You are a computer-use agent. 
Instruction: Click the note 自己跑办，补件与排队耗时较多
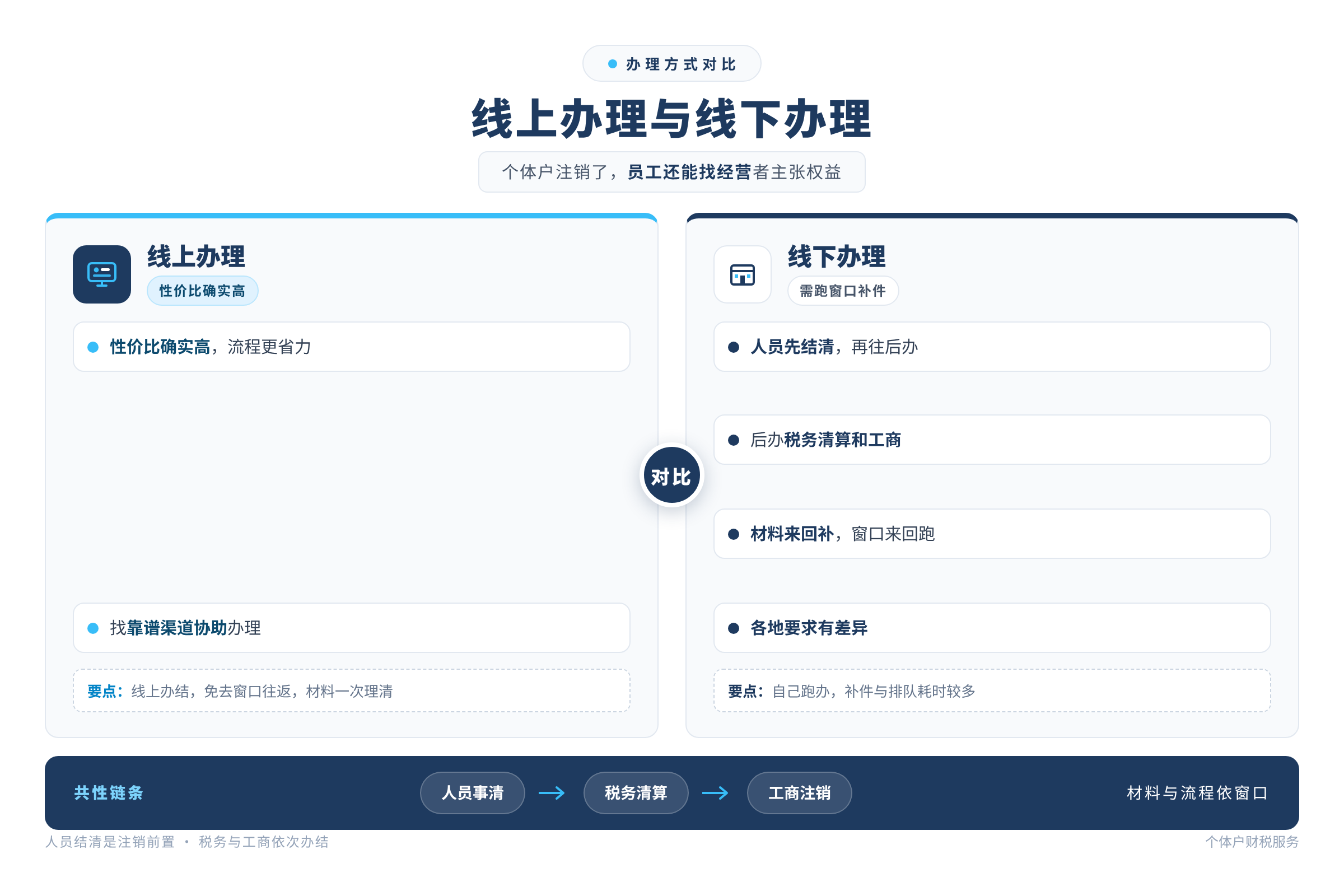point(992,690)
